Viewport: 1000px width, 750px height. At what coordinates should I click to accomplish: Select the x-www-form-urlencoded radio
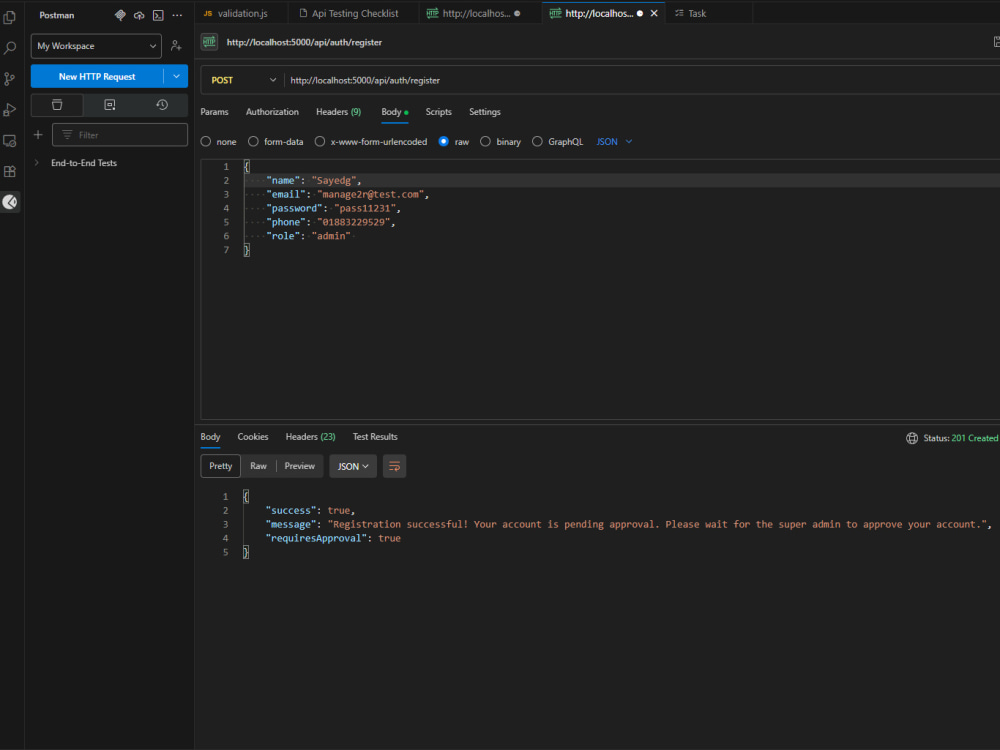point(320,142)
